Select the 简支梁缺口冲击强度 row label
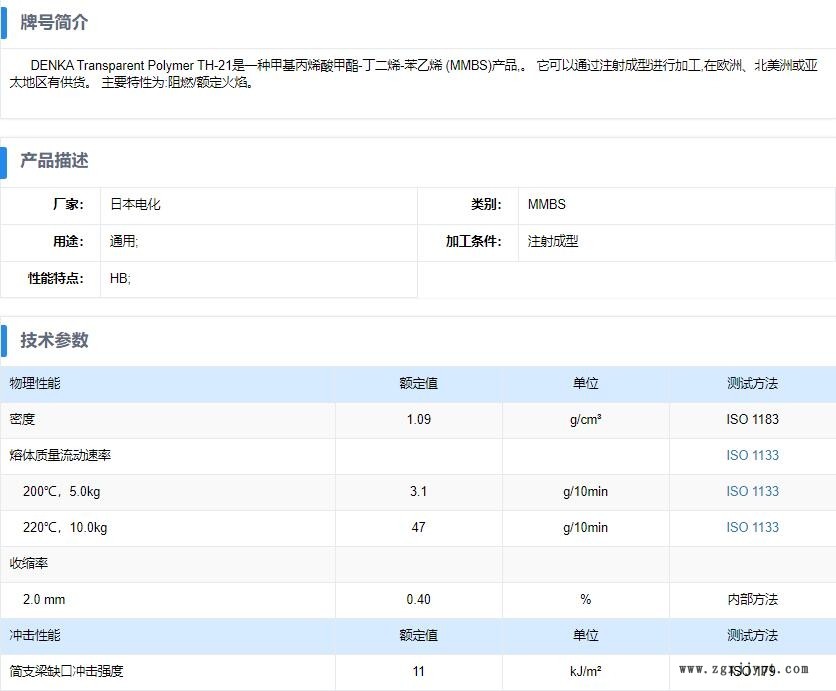Image resolution: width=836 pixels, height=691 pixels. pyautogui.click(x=67, y=671)
